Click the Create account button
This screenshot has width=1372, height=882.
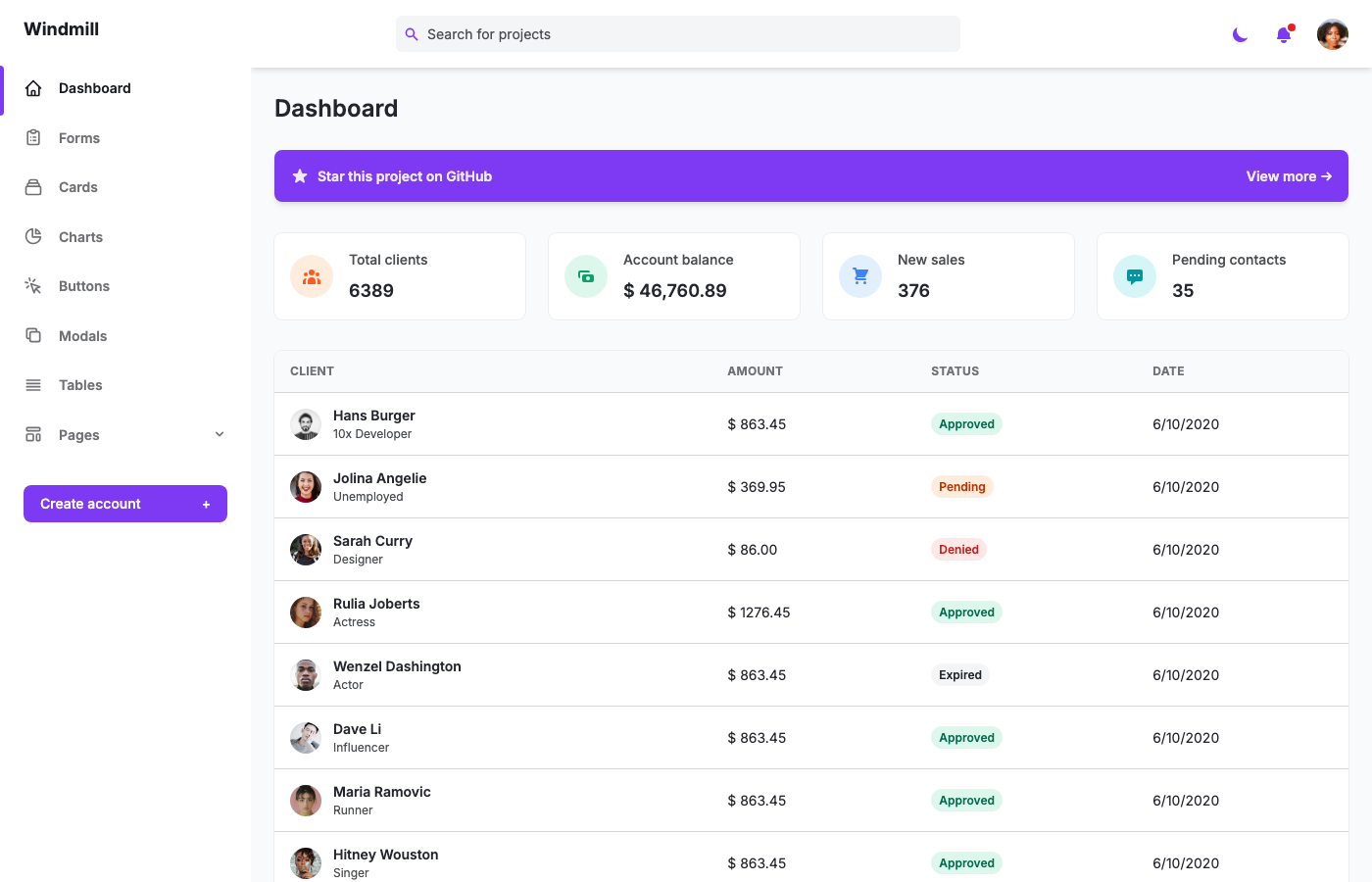124,504
